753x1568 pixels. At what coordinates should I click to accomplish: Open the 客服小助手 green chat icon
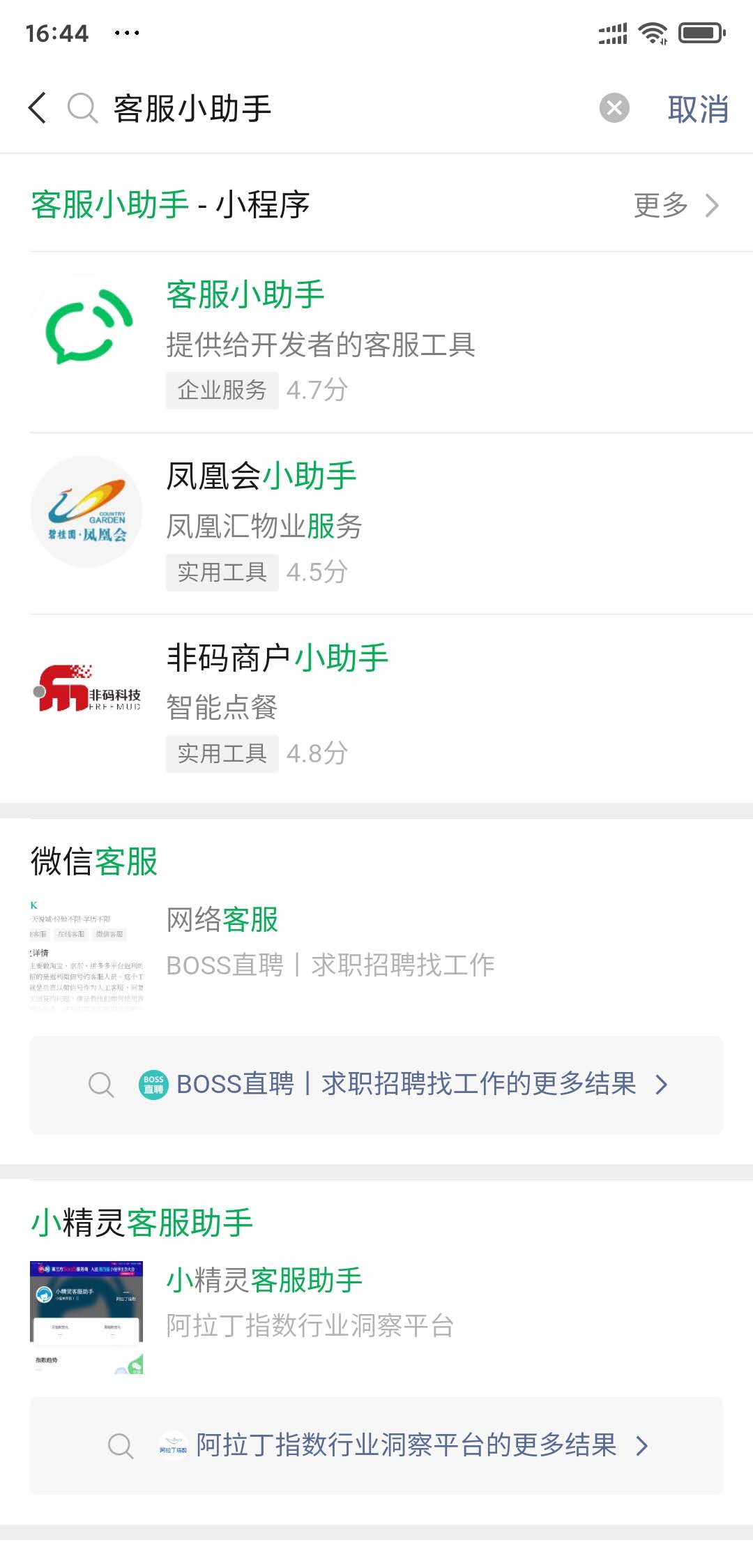tap(87, 328)
